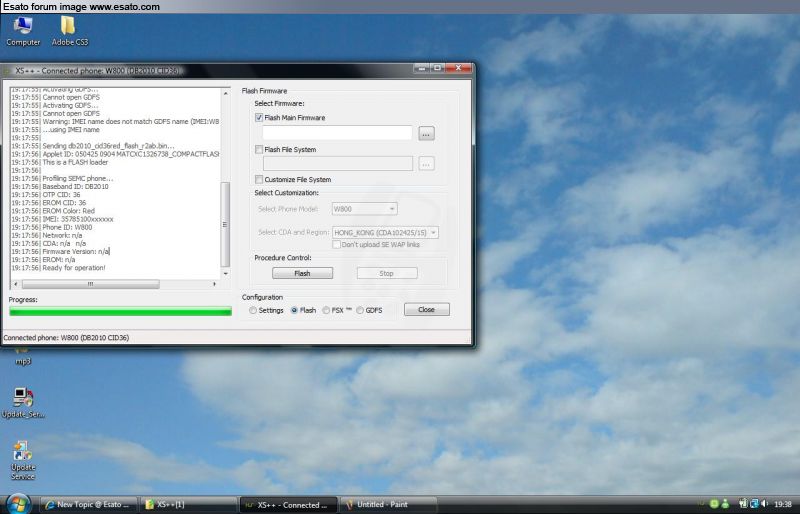Click the log horizontal scrollbar thumb
This screenshot has height=514, width=800.
90,284
